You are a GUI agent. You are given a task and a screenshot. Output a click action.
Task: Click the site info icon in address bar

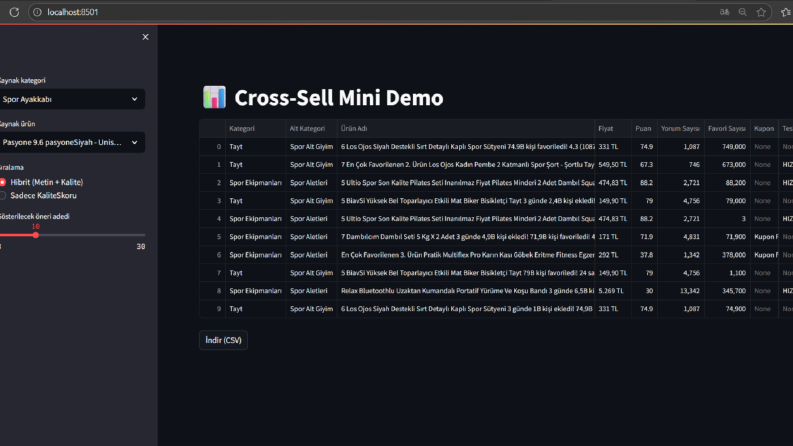click(x=37, y=12)
